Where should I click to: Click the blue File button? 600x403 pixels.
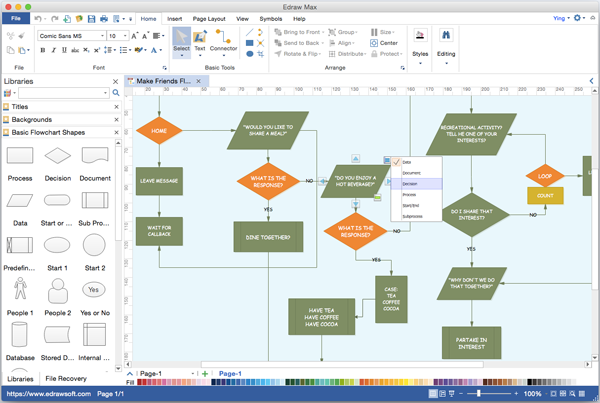(16, 18)
